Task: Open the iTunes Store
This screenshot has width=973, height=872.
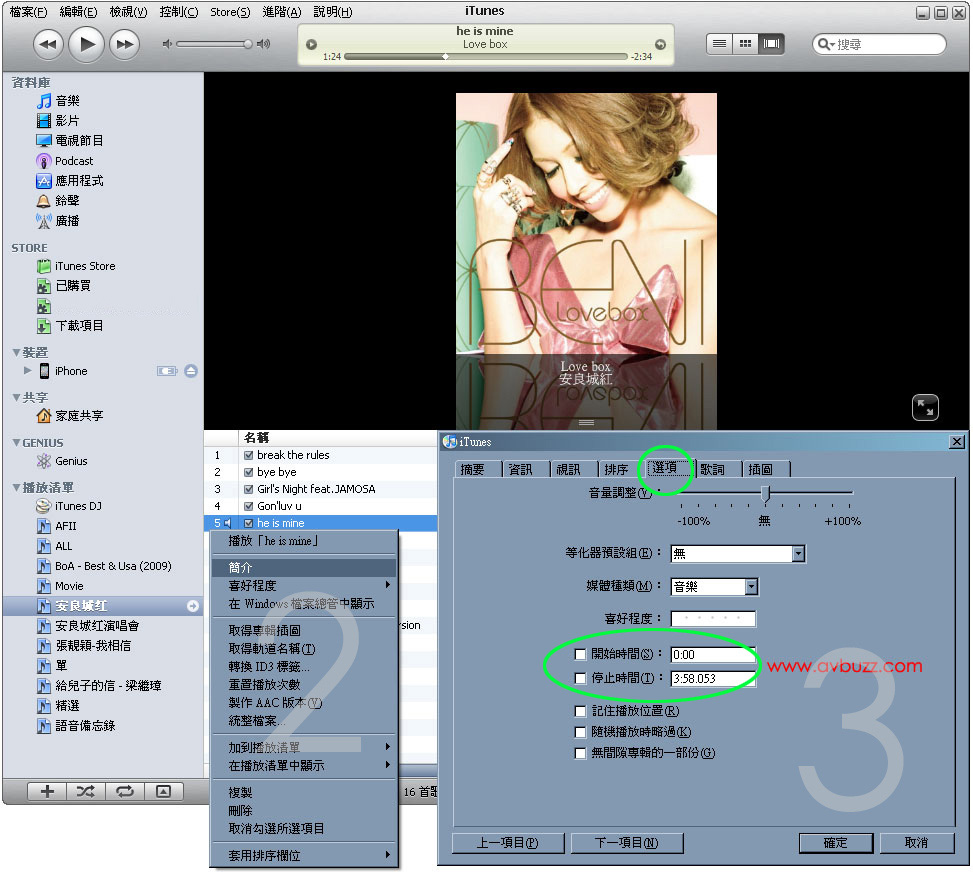Action: click(x=76, y=266)
